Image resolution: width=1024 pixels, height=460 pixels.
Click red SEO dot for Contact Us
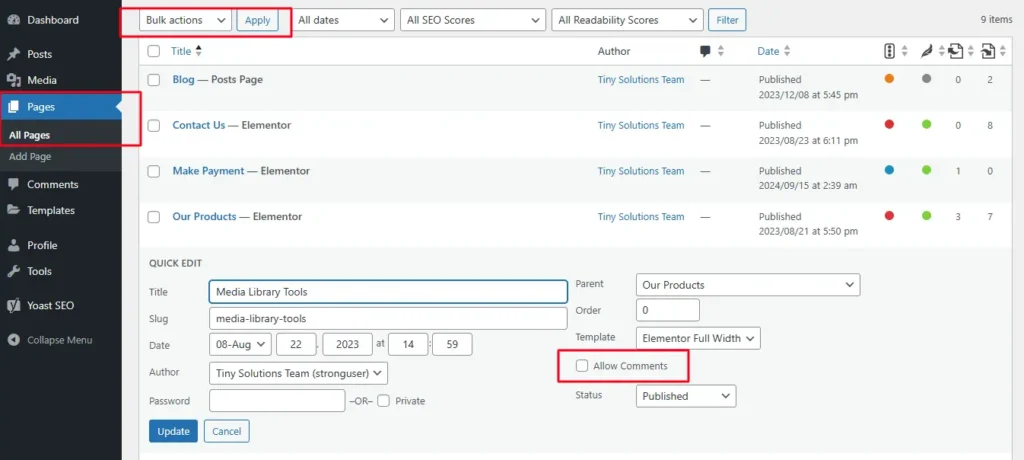[889, 124]
